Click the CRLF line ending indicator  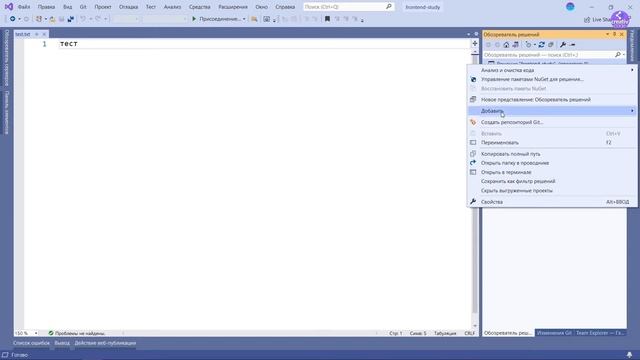pyautogui.click(x=469, y=333)
